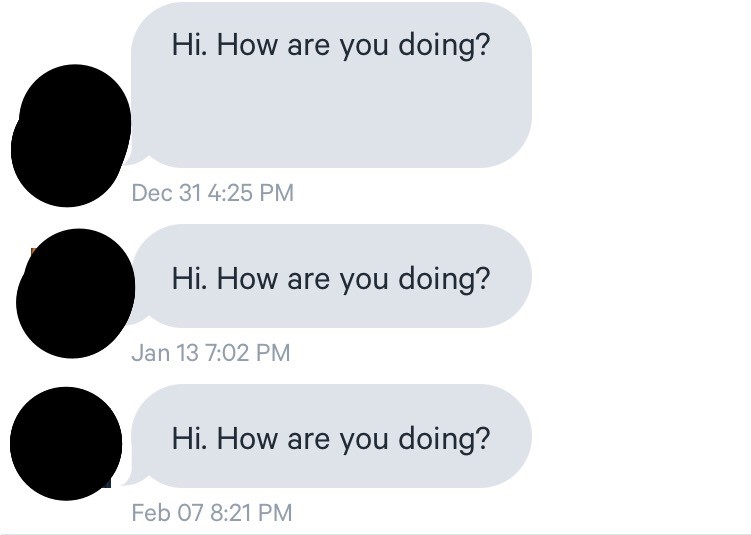Screen dimensions: 751x535
Task: Click the greeting text in the middle message
Action: click(x=331, y=277)
